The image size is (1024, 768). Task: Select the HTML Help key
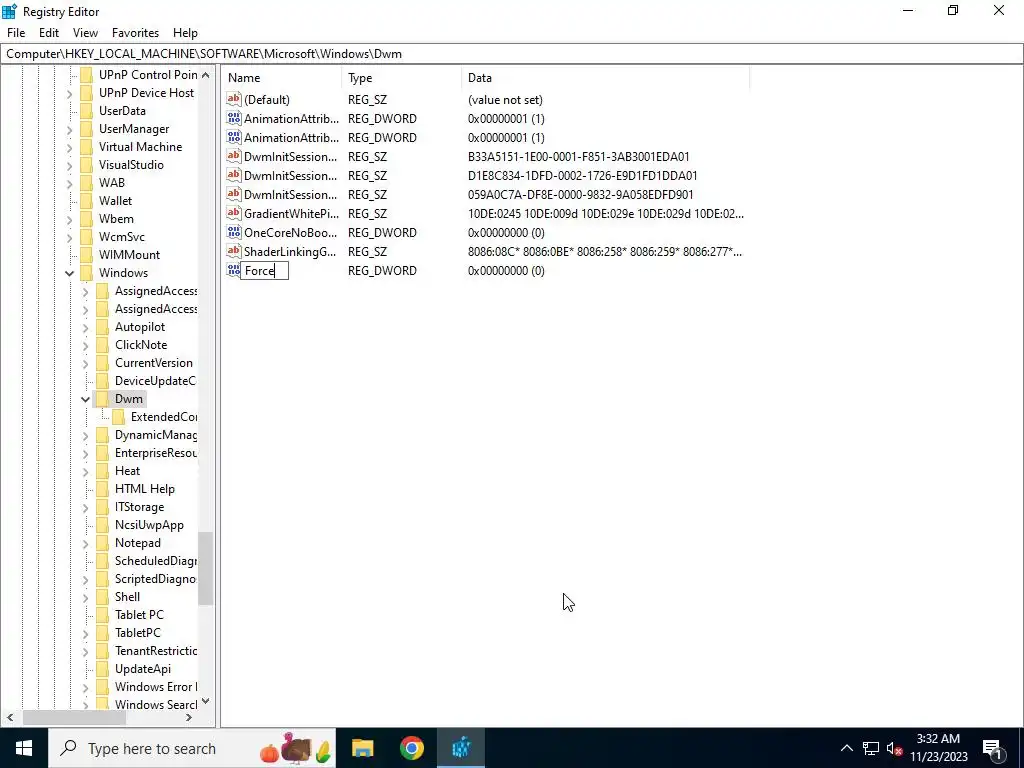[144, 489]
